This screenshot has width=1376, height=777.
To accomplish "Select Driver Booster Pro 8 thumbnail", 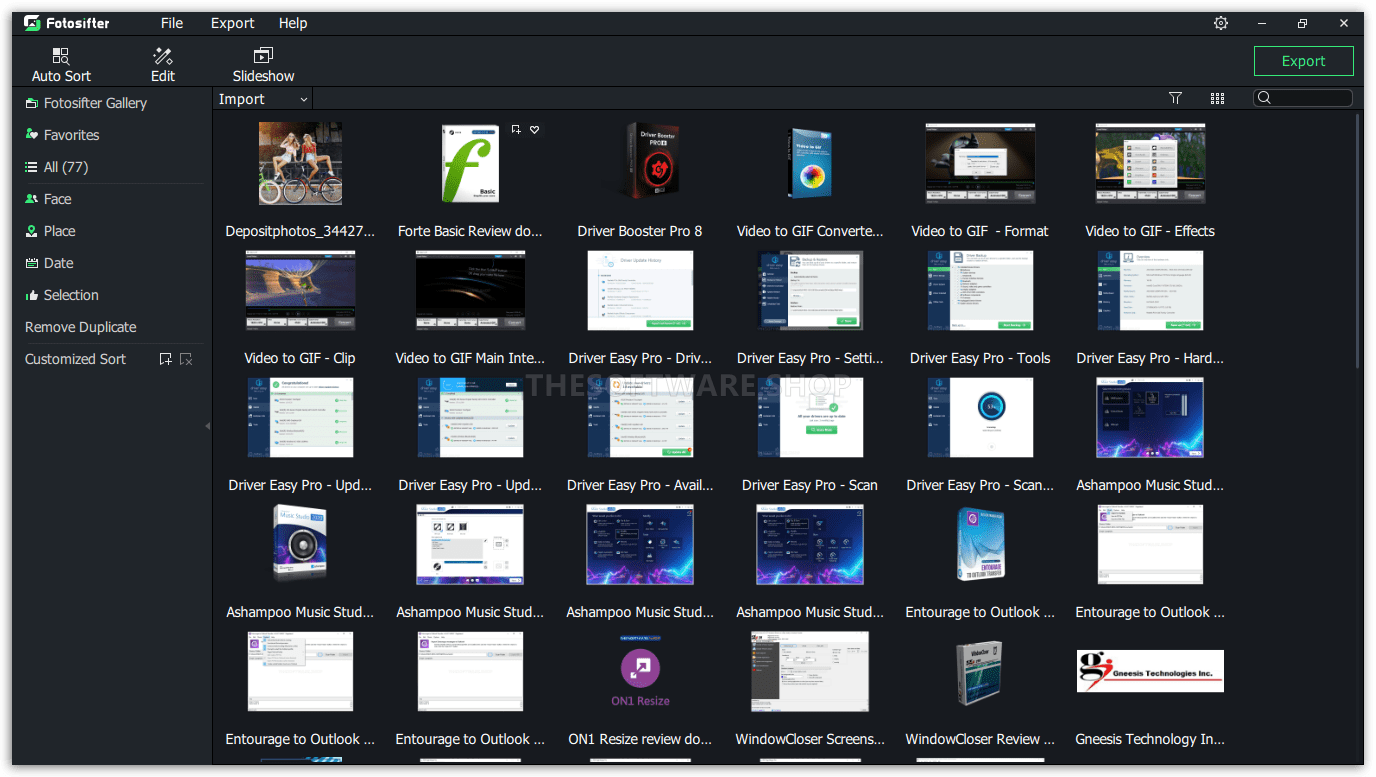I will click(640, 163).
